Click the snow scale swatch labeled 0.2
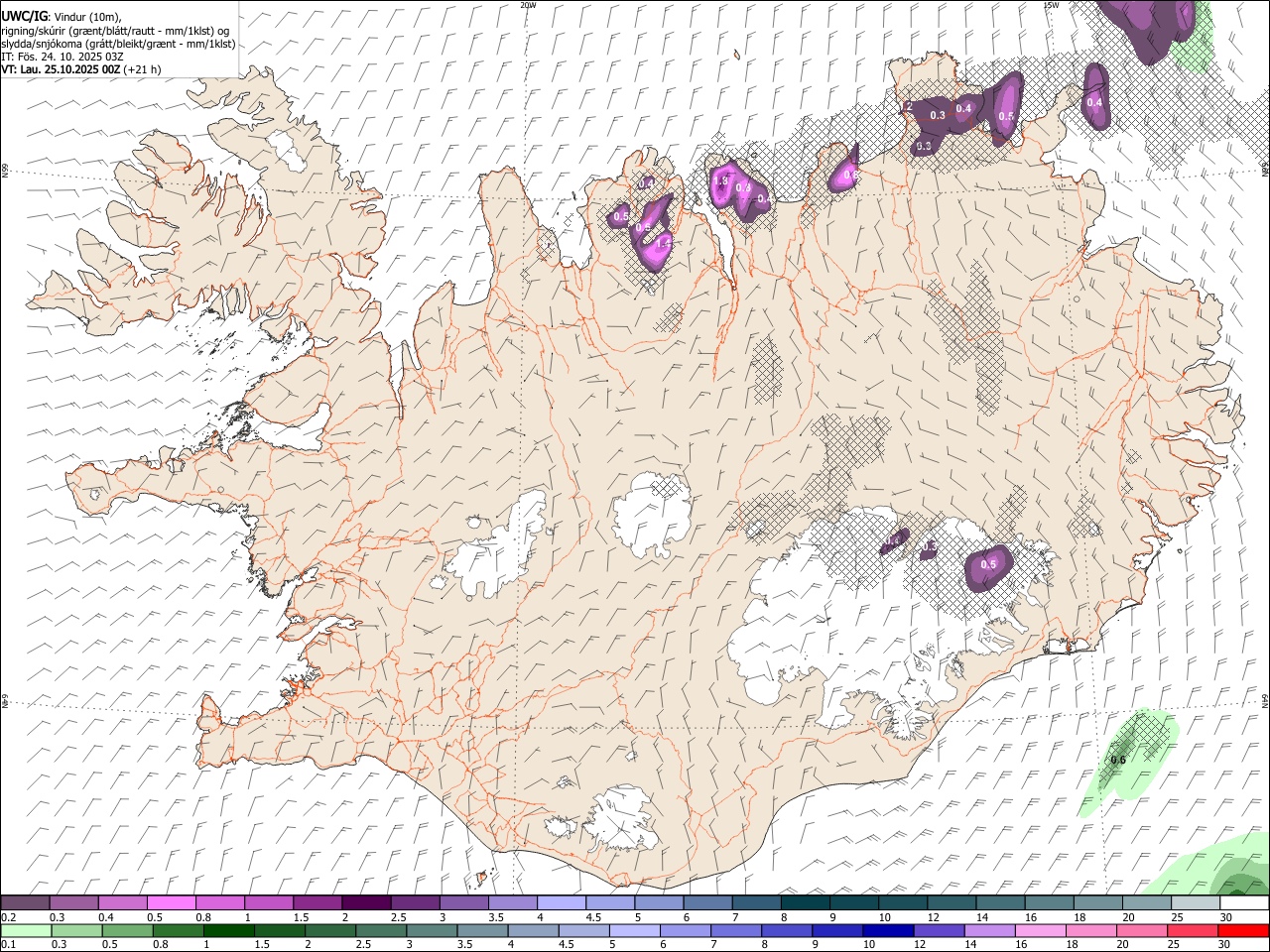Viewport: 1270px width, 952px height. coord(25,903)
